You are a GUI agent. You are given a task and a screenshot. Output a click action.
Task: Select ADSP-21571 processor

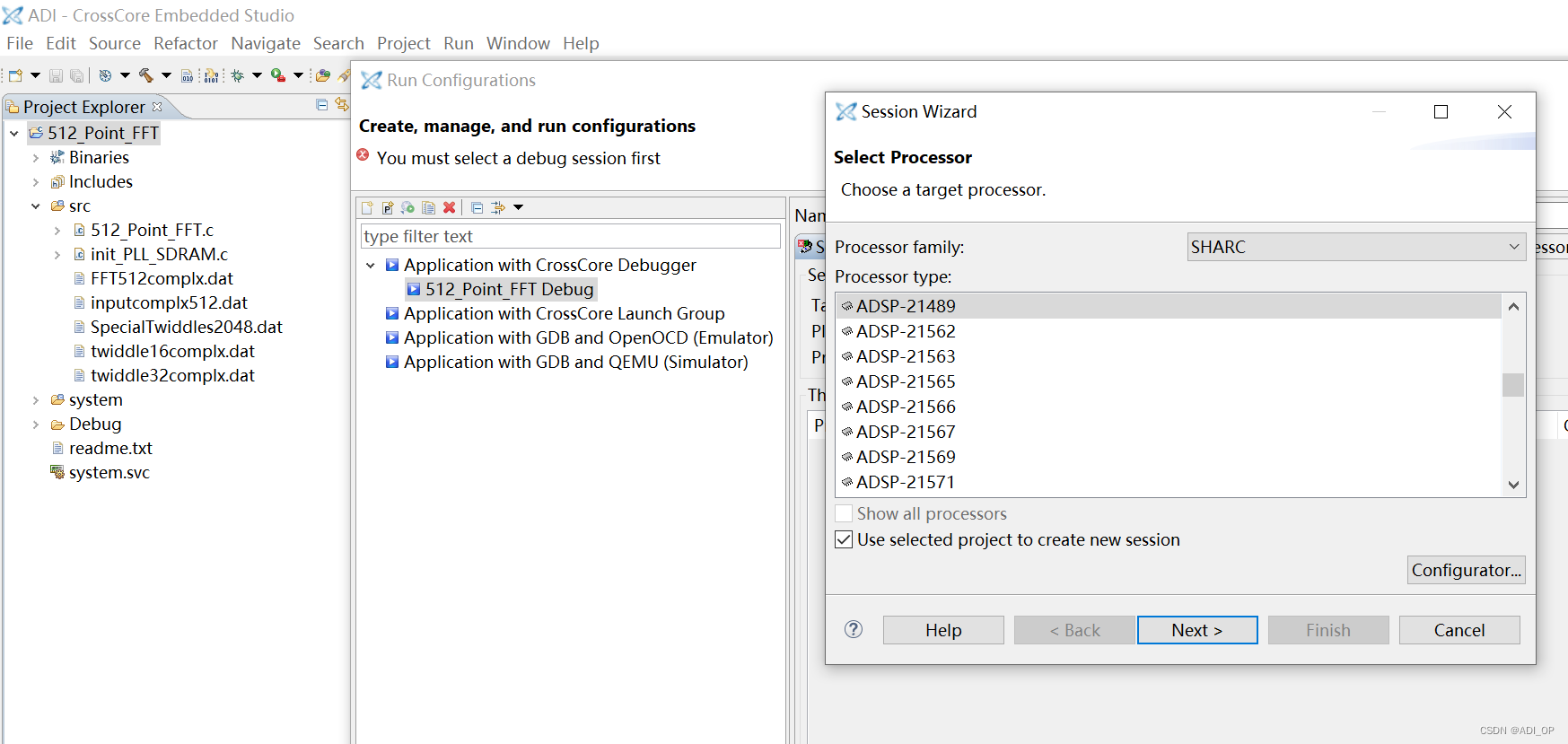1169,482
